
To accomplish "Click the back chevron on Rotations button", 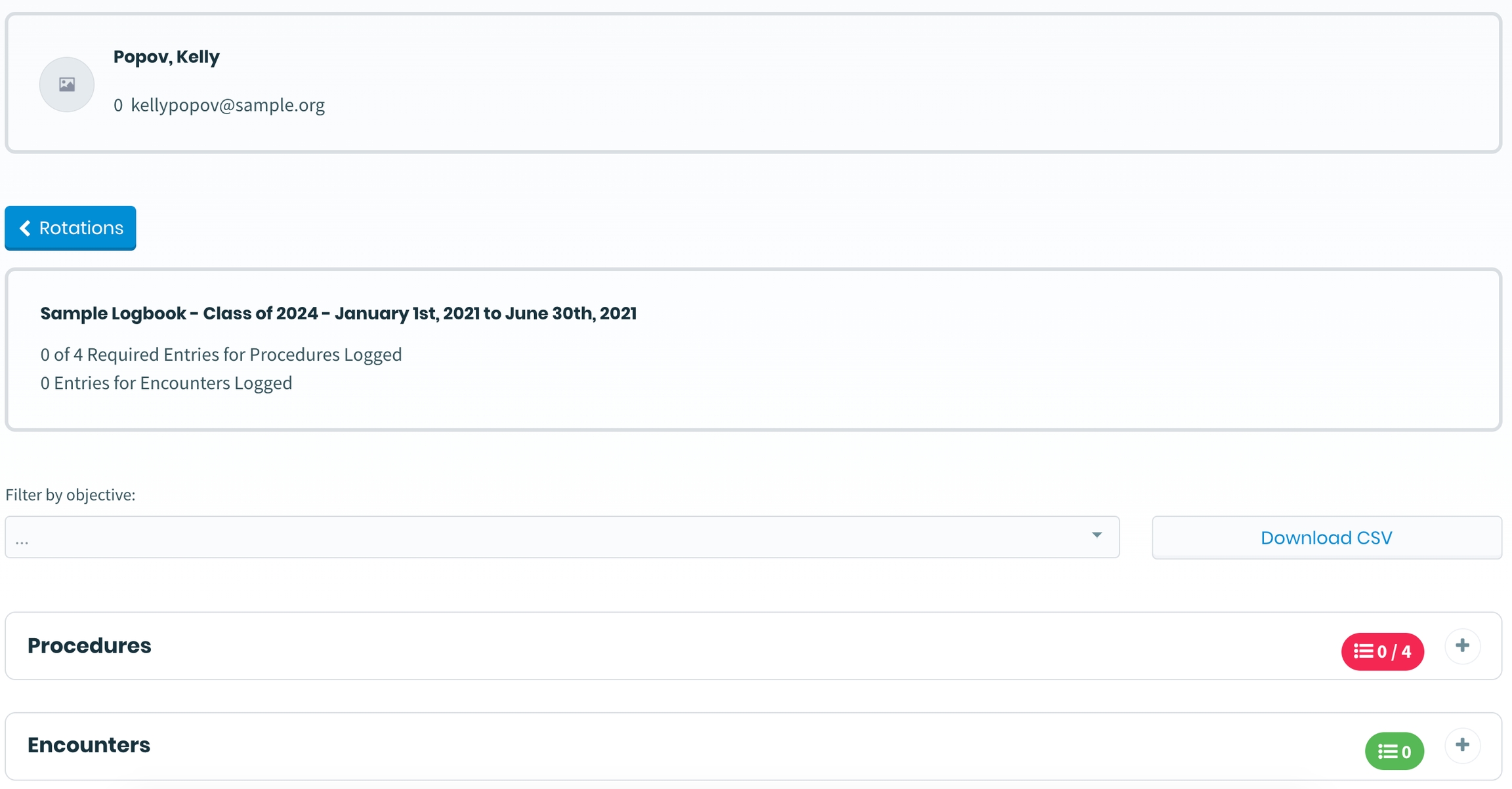I will pyautogui.click(x=25, y=228).
